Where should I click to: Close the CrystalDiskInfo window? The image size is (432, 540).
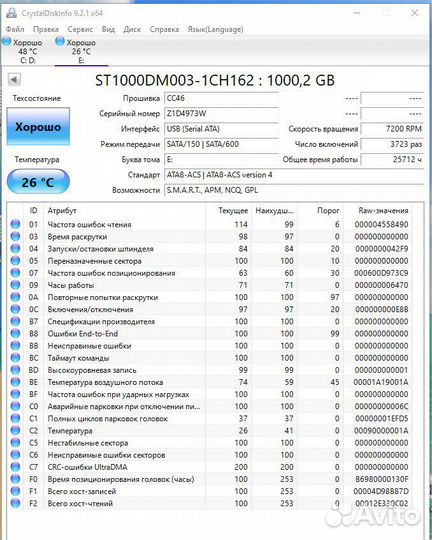point(415,13)
